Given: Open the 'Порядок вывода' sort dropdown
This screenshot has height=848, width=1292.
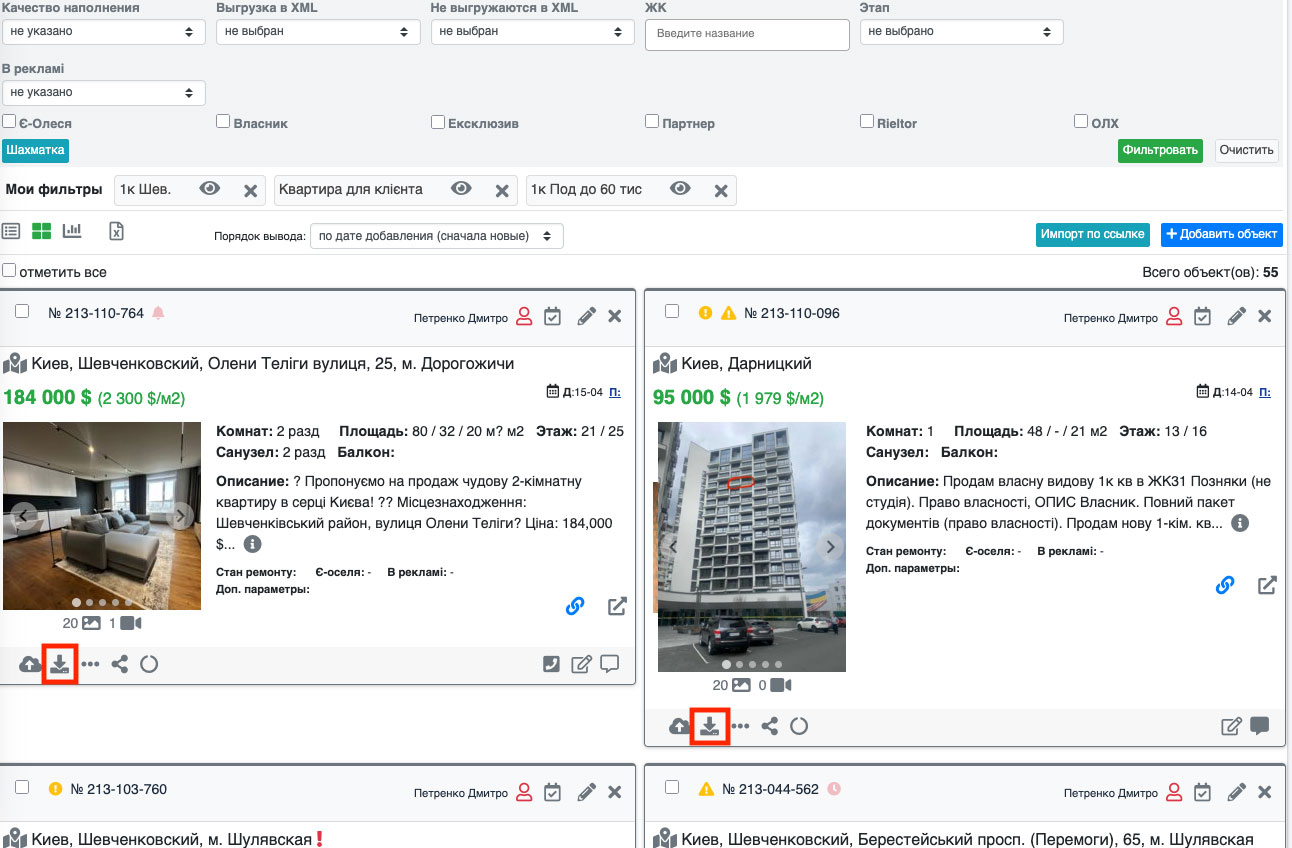Looking at the screenshot, I should tap(436, 236).
